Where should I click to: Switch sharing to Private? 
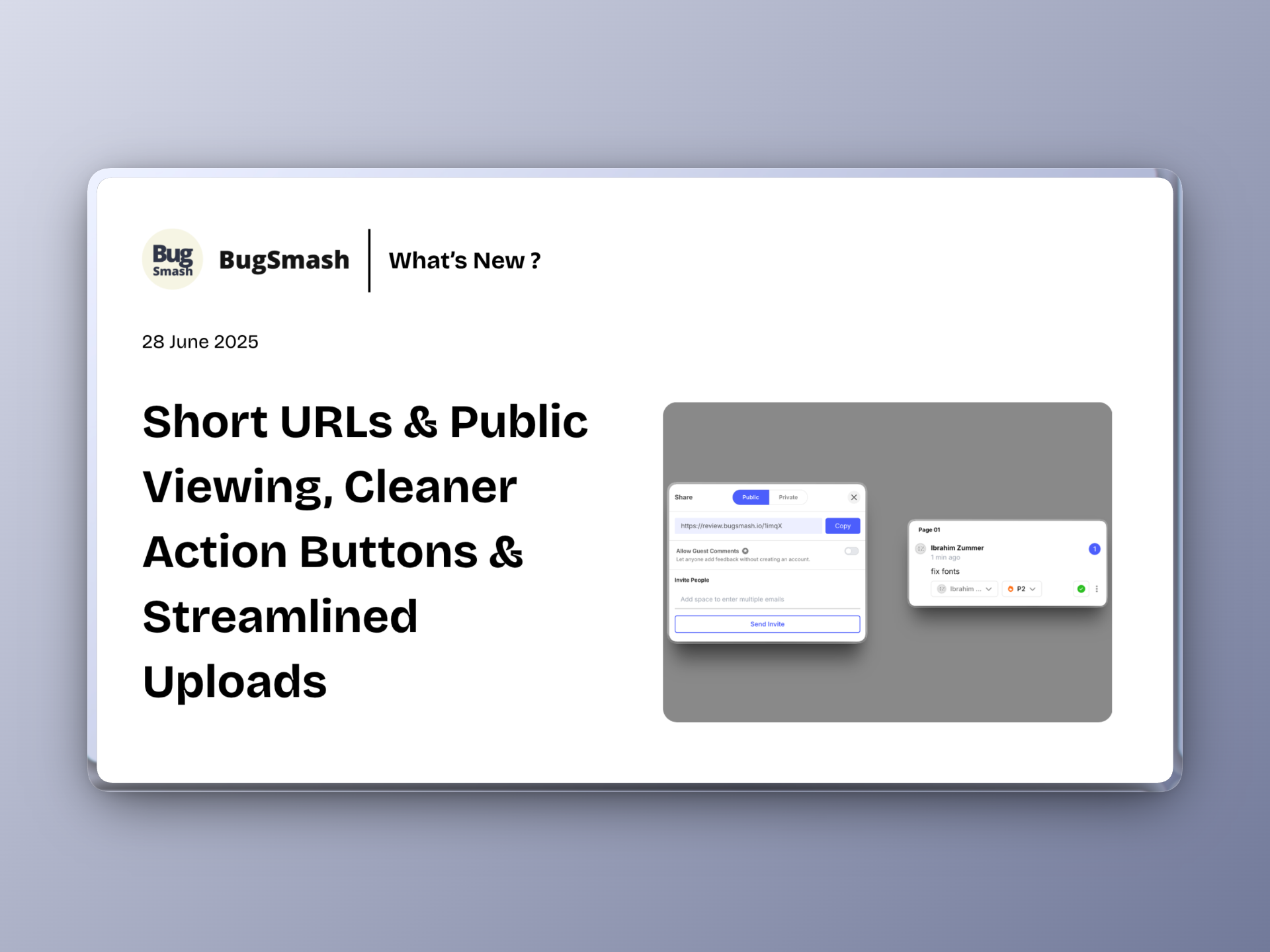point(788,497)
